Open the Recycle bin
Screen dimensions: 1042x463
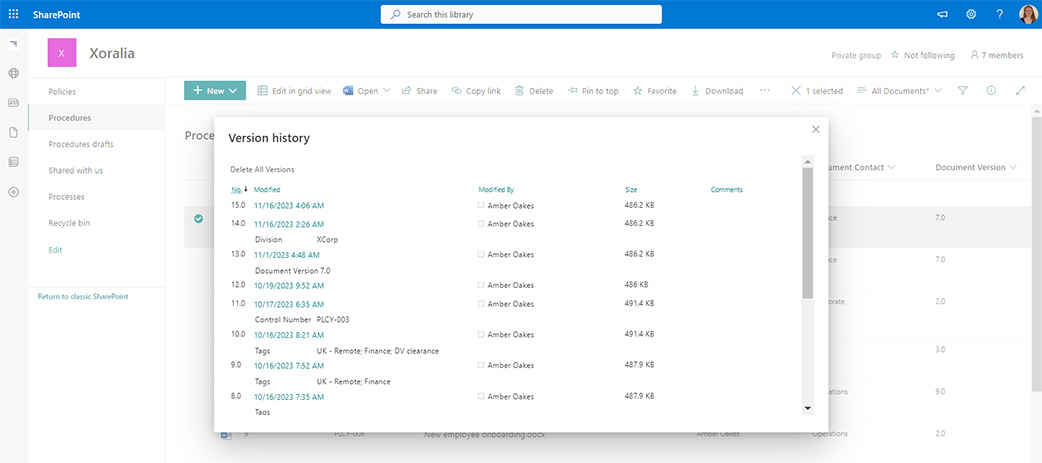pos(69,223)
